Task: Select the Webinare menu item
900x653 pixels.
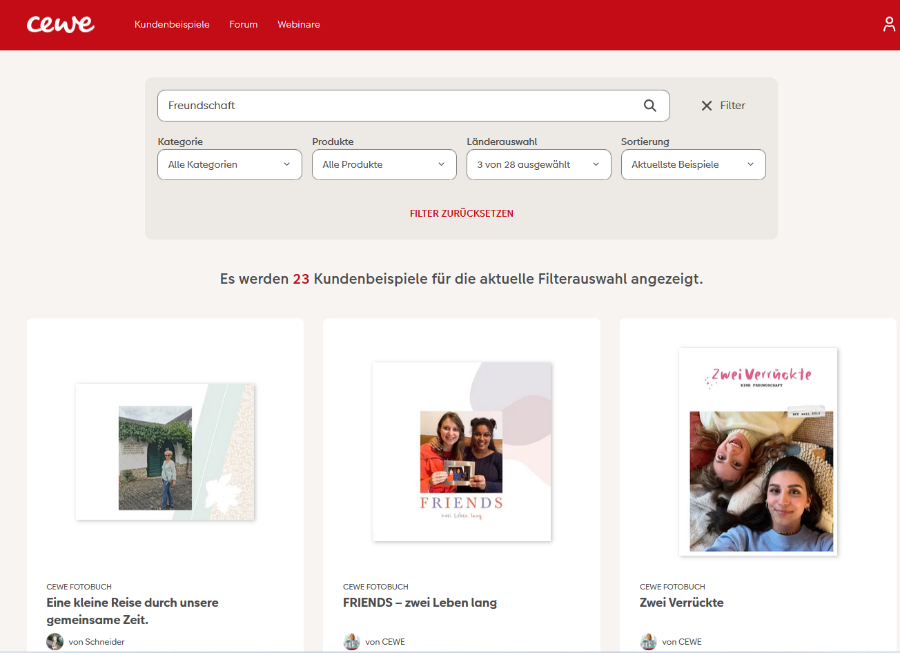Action: 298,25
